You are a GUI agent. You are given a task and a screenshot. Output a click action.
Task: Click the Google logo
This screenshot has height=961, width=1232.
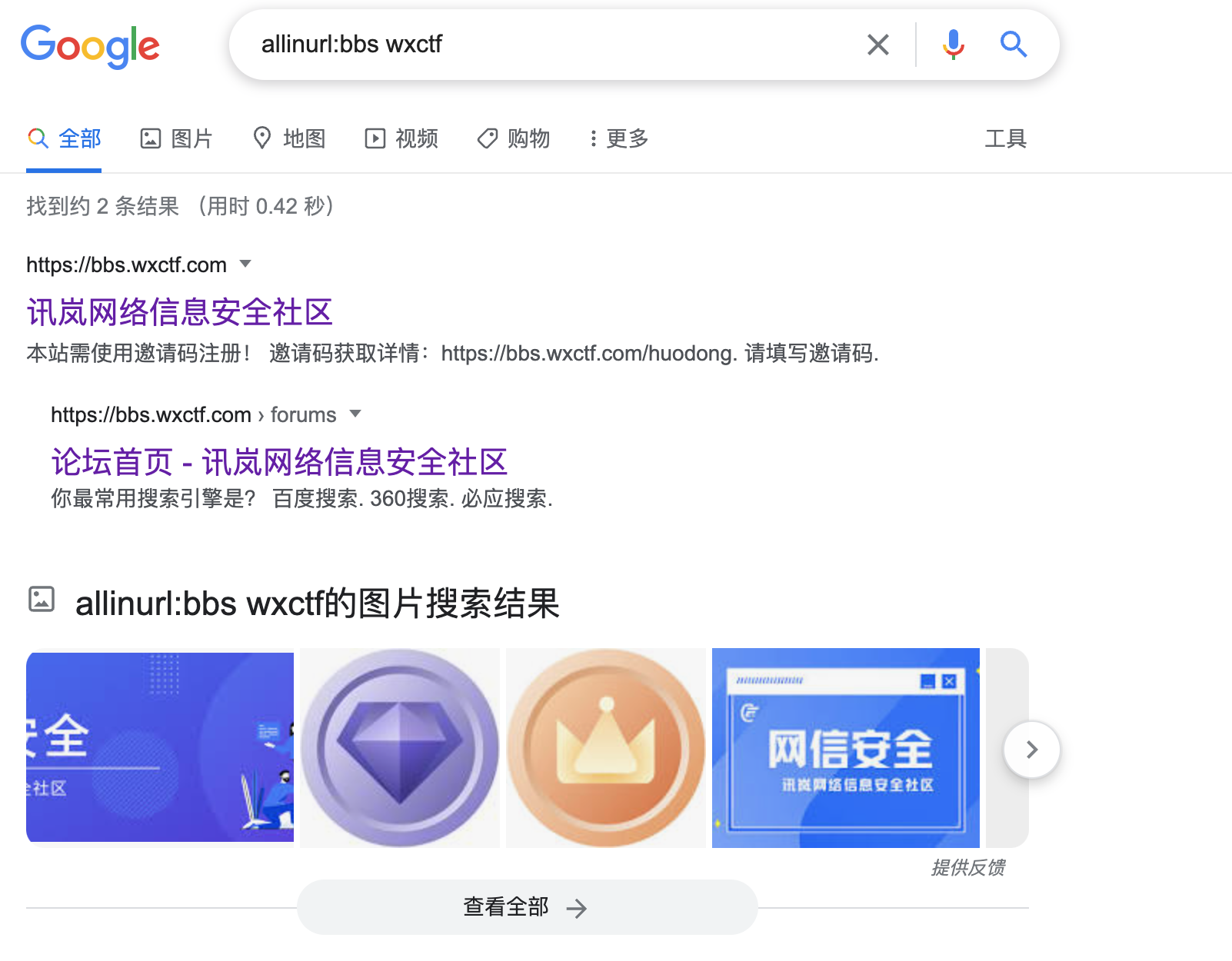coord(90,46)
